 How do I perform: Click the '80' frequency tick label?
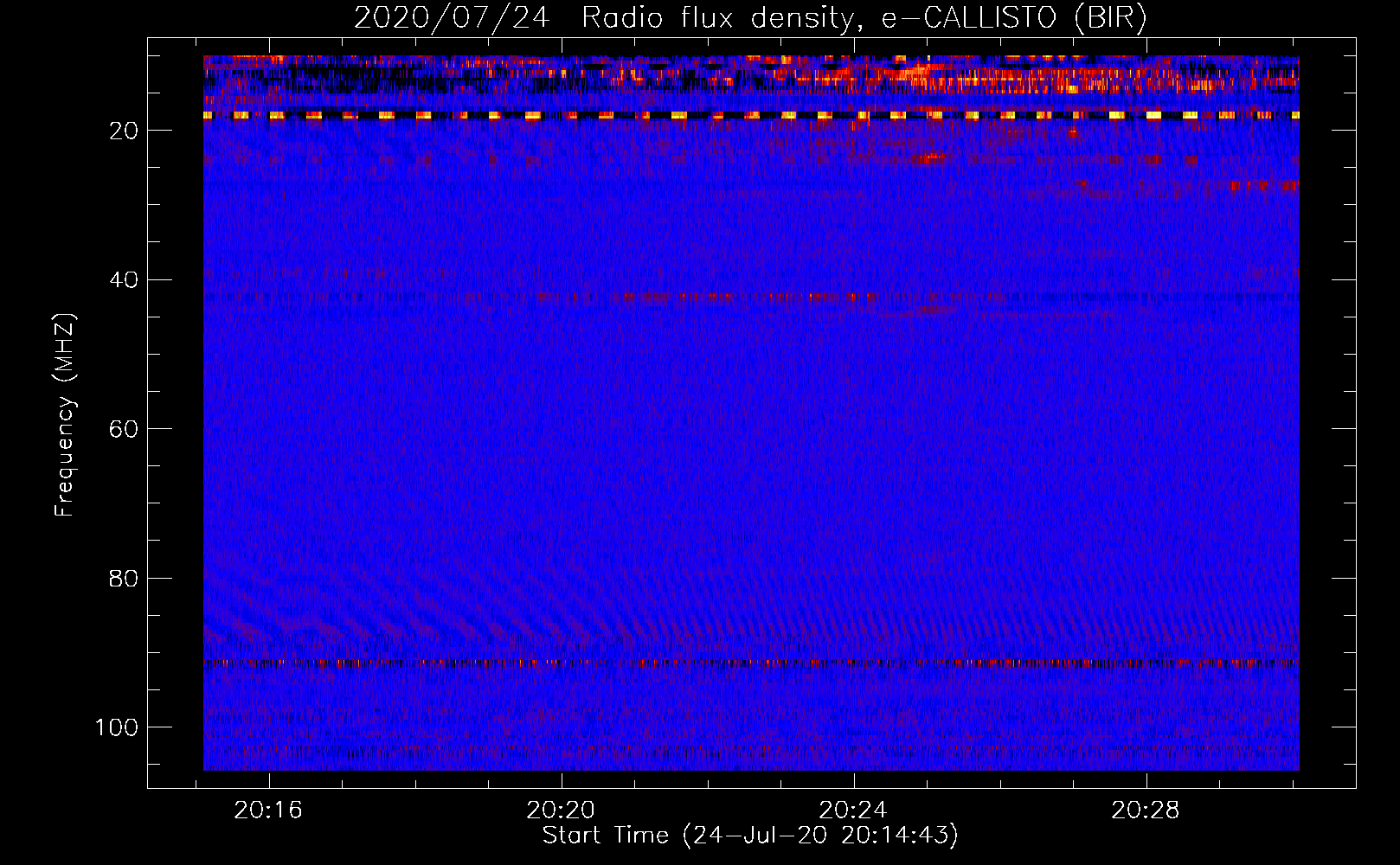point(124,579)
